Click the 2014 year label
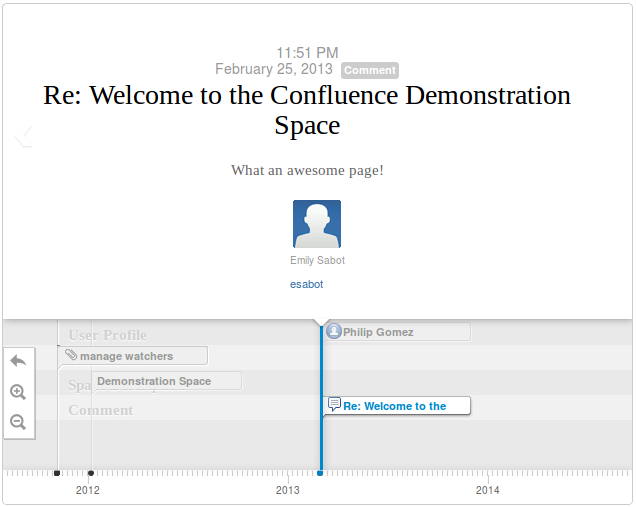The height and width of the screenshot is (507, 636). click(488, 490)
